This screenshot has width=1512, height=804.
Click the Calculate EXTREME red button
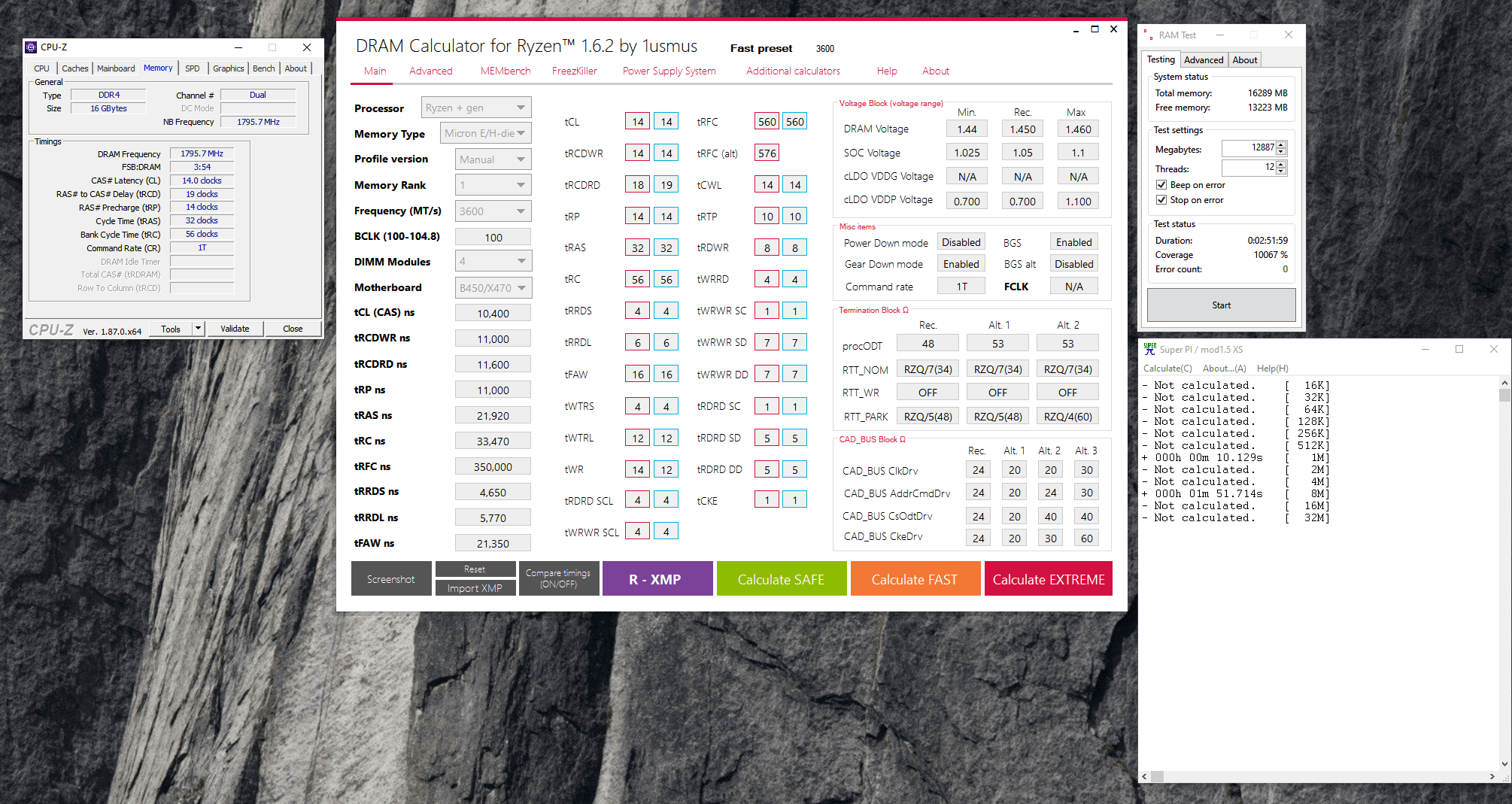pos(1048,579)
